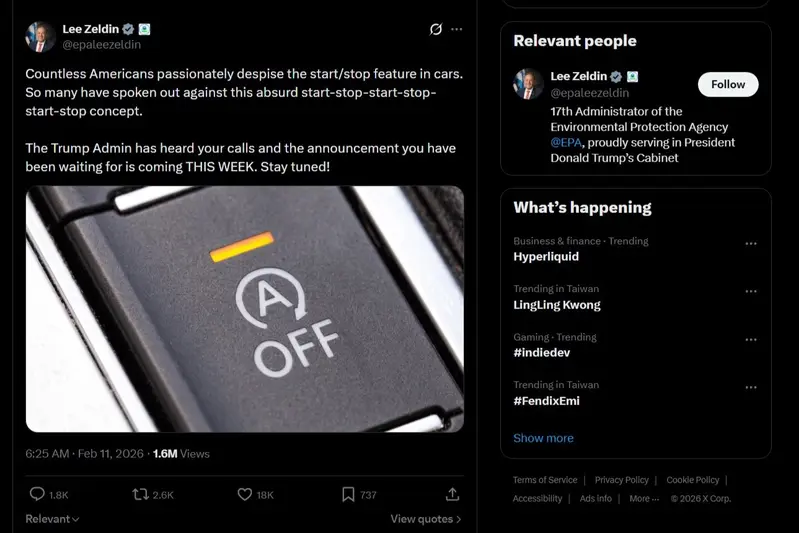Expand the Relevant replies sort dropdown
The width and height of the screenshot is (799, 533).
pyautogui.click(x=52, y=519)
